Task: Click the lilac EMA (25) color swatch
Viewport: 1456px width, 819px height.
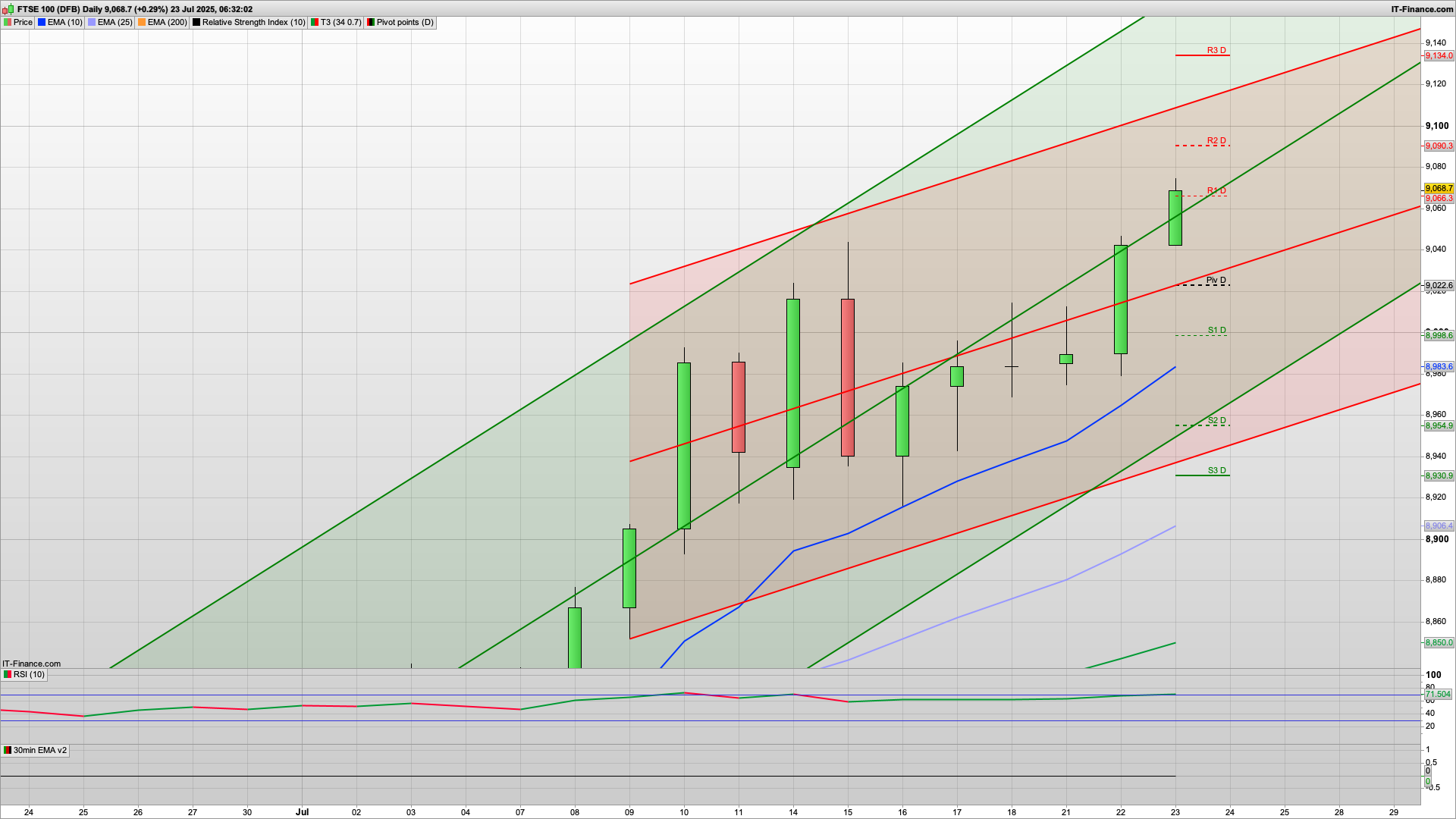Action: [92, 22]
